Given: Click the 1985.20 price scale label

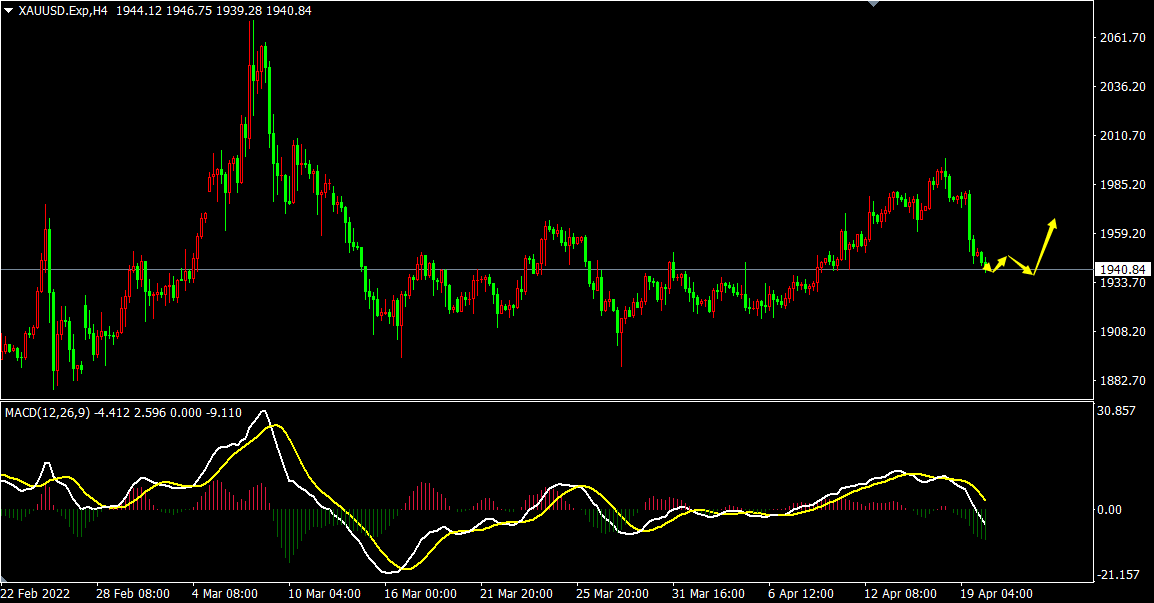Looking at the screenshot, I should point(1121,185).
